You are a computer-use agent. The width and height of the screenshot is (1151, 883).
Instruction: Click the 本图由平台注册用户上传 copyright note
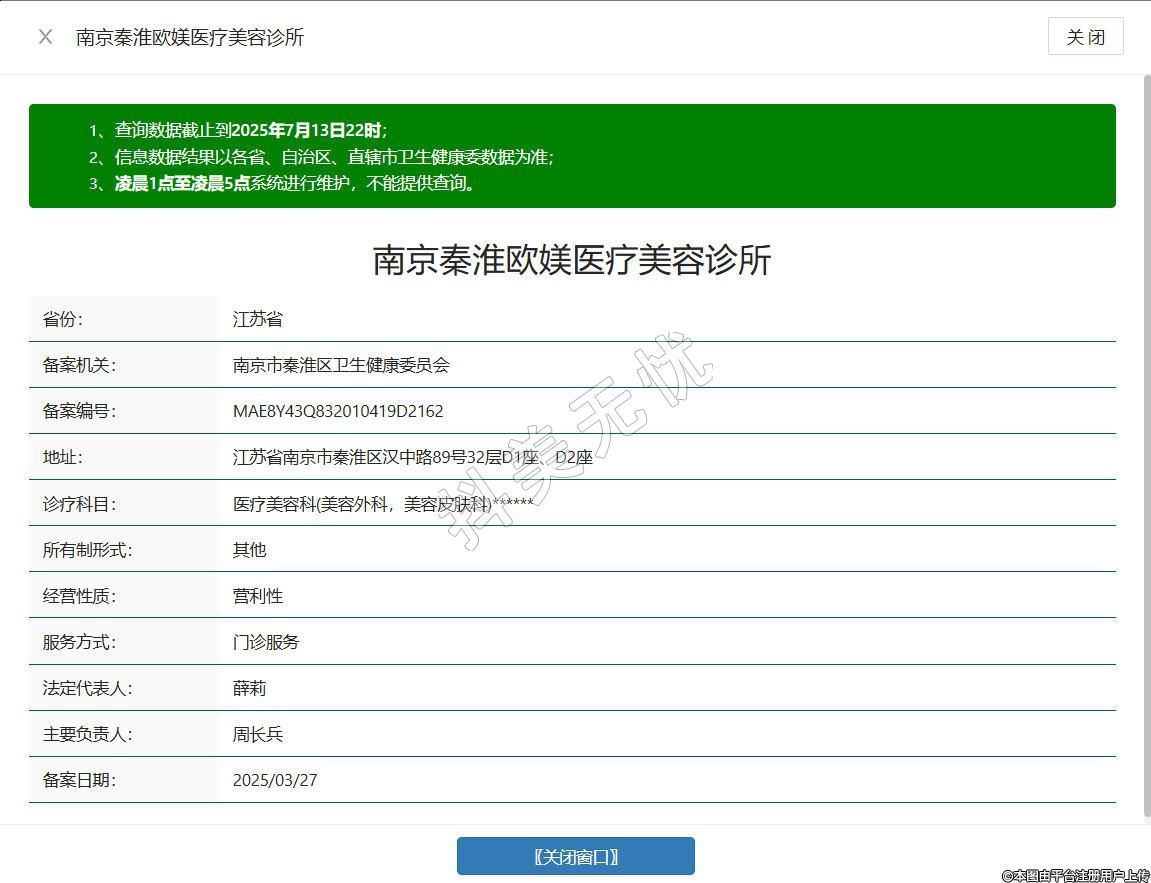[x=1076, y=875]
